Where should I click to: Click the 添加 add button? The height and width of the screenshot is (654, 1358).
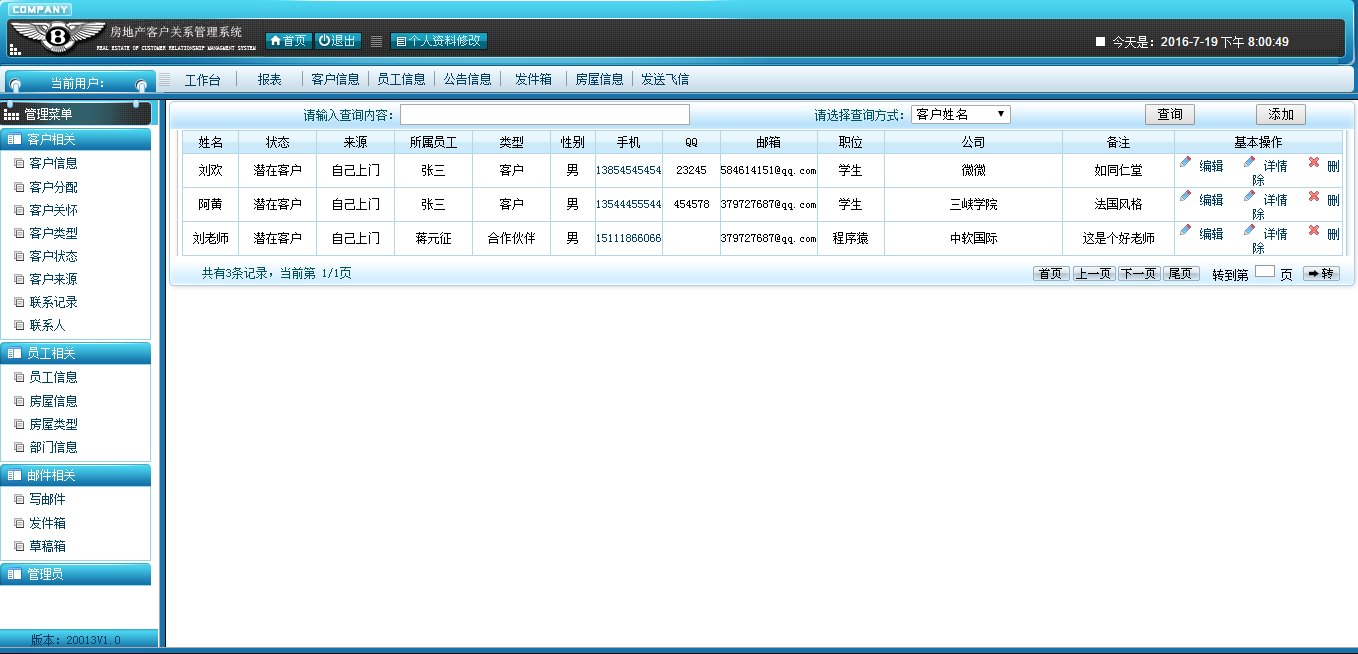[1281, 115]
